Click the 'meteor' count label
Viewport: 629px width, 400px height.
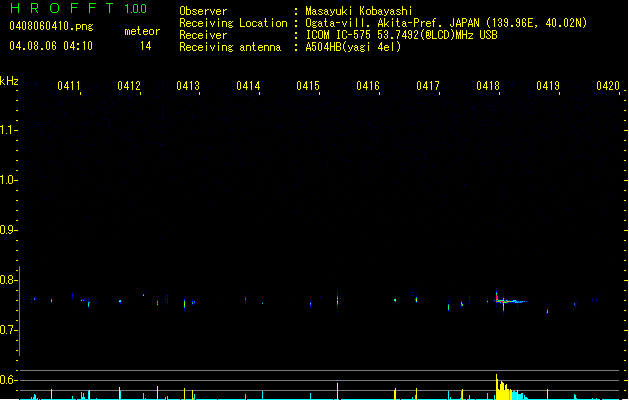coord(142,31)
